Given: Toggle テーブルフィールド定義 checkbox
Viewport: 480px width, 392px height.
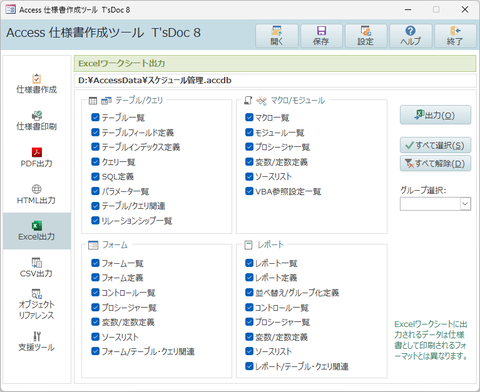Looking at the screenshot, I should coord(95,132).
